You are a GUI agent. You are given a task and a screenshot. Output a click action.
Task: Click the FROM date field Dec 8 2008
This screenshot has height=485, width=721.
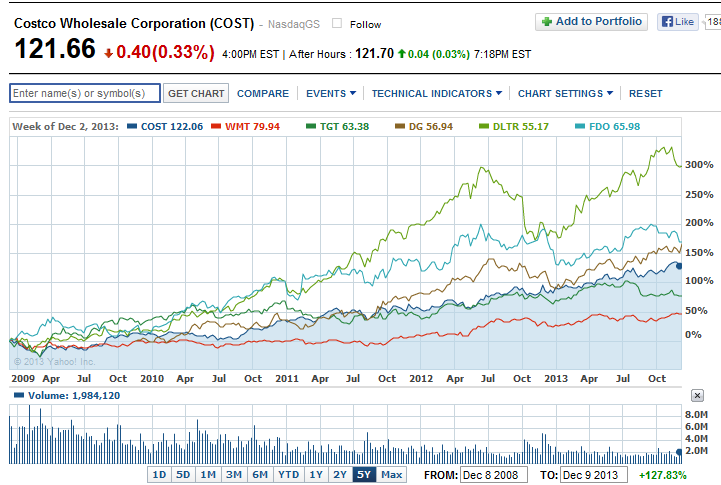point(493,475)
